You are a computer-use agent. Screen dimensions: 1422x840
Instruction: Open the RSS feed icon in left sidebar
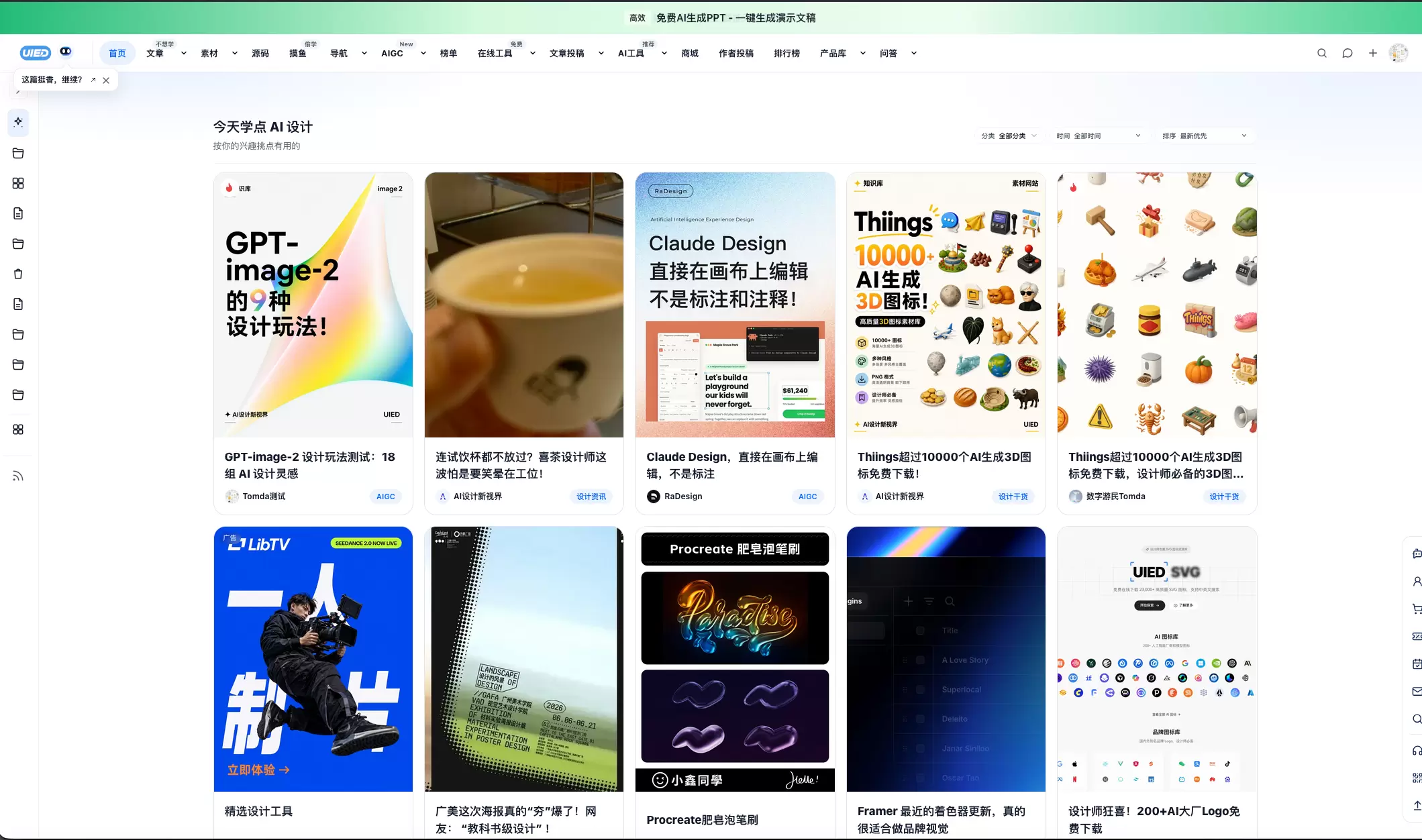click(18, 476)
